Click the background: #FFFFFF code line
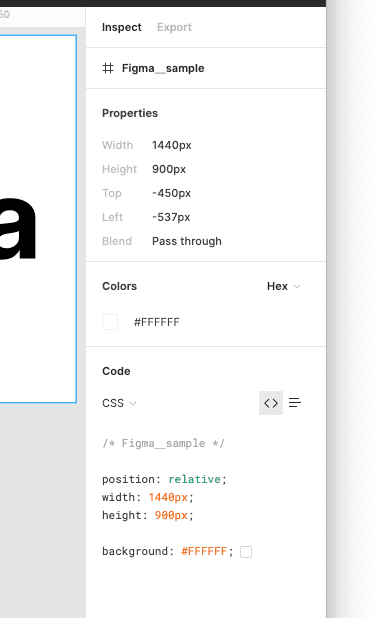This screenshot has height=618, width=381. tap(168, 551)
